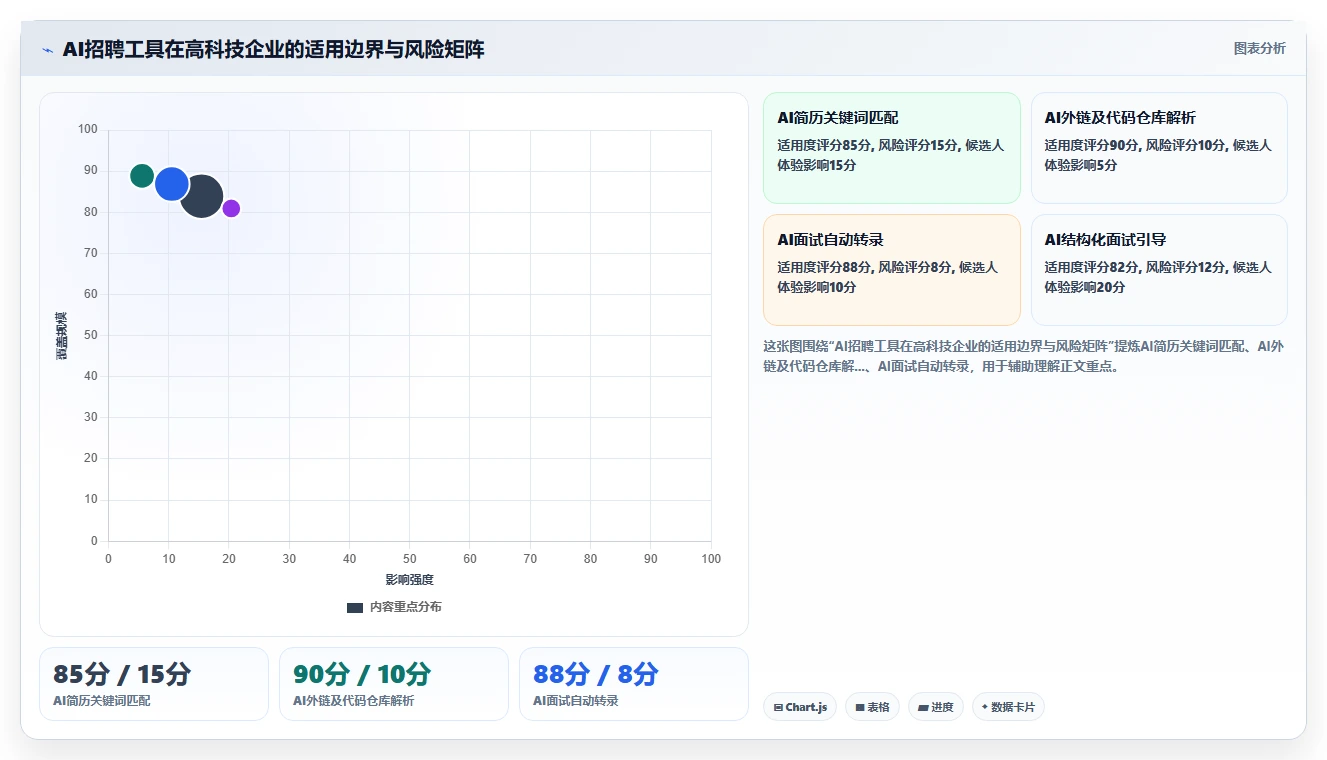
Task: Click the chart description paragraph text
Action: 1024,356
